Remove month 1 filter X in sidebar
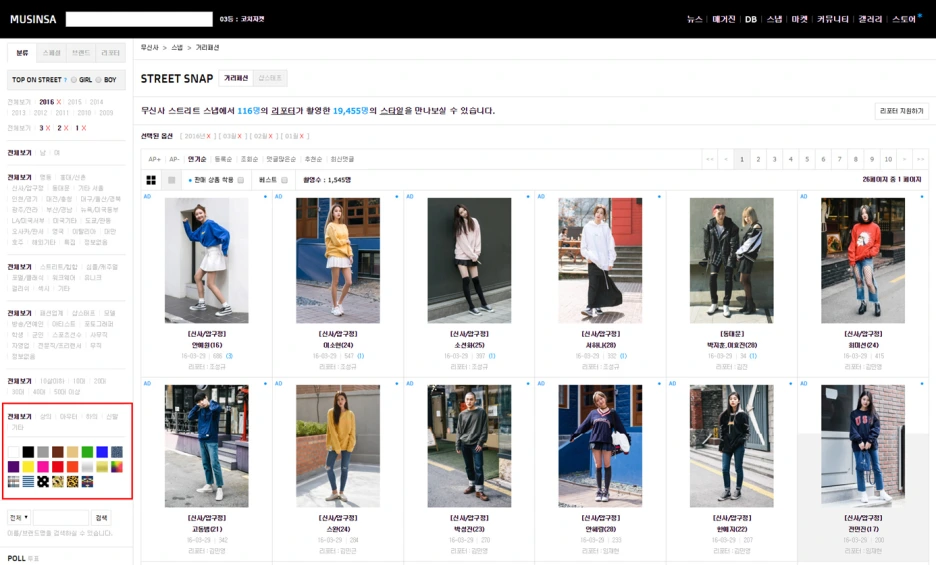This screenshot has width=936, height=565. [x=84, y=128]
